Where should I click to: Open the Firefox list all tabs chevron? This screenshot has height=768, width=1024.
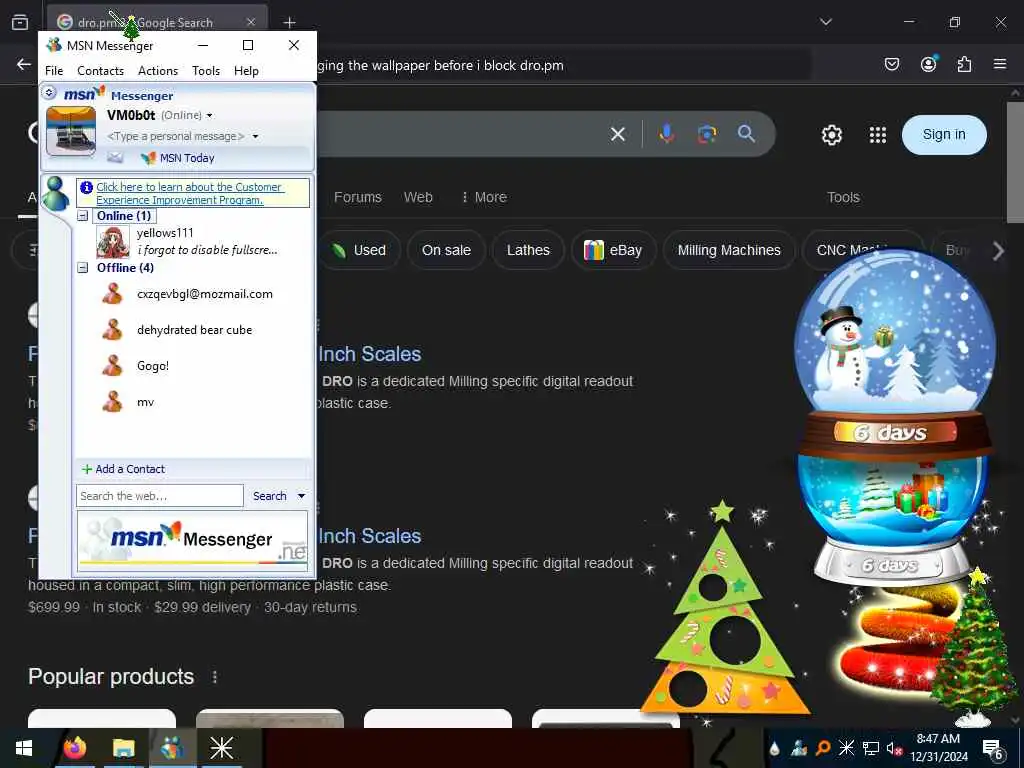coord(826,22)
